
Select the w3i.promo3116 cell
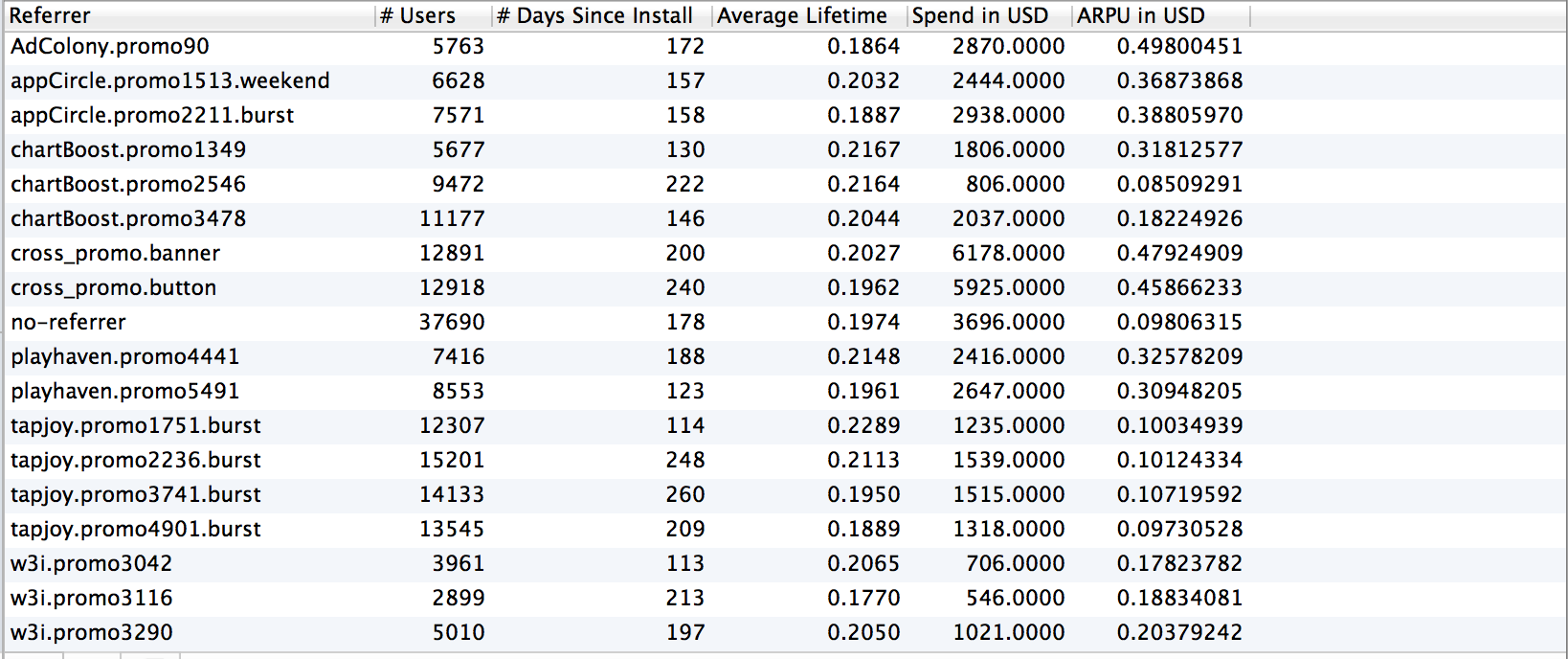click(92, 598)
